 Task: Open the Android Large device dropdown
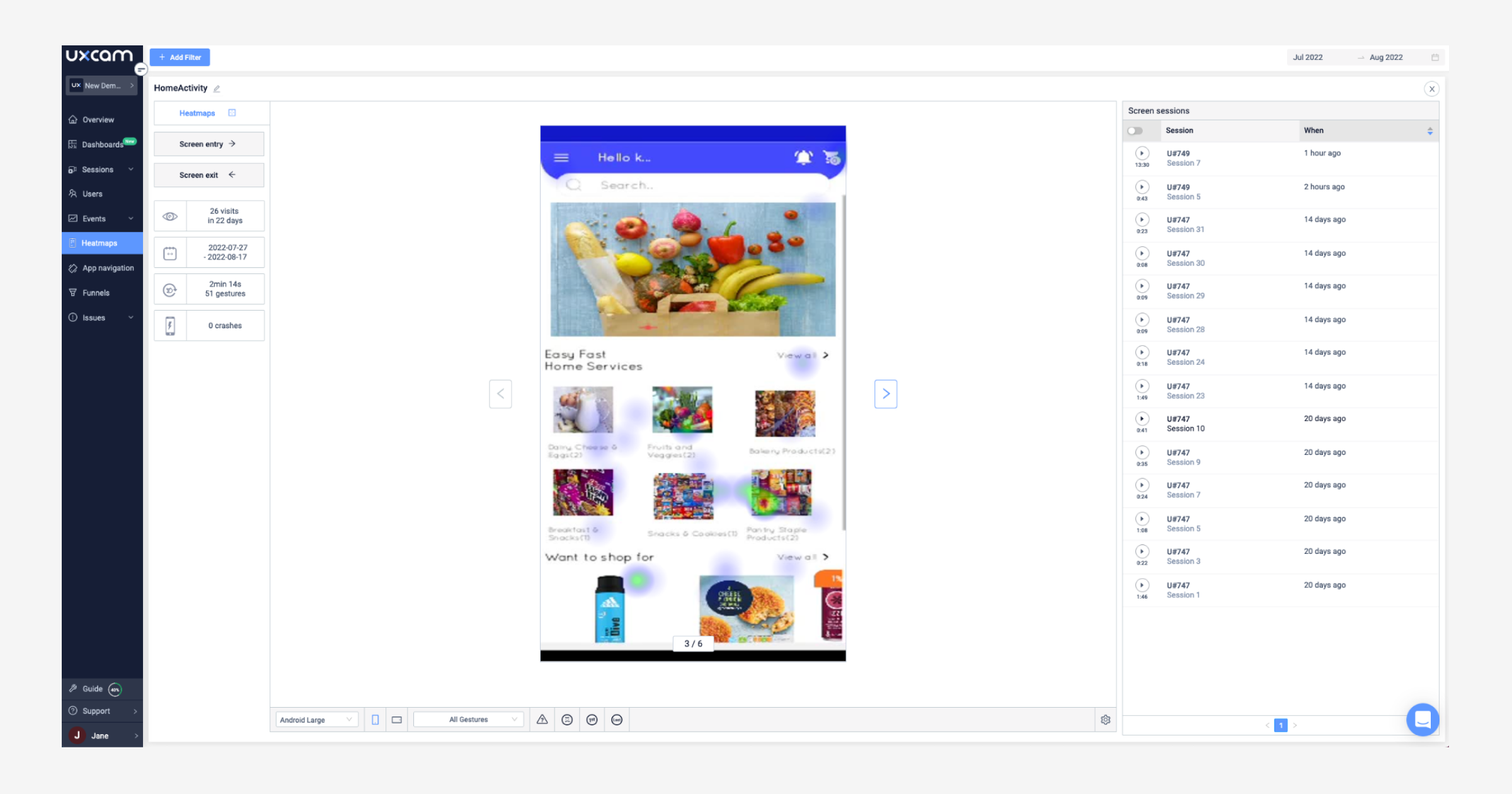tap(316, 719)
